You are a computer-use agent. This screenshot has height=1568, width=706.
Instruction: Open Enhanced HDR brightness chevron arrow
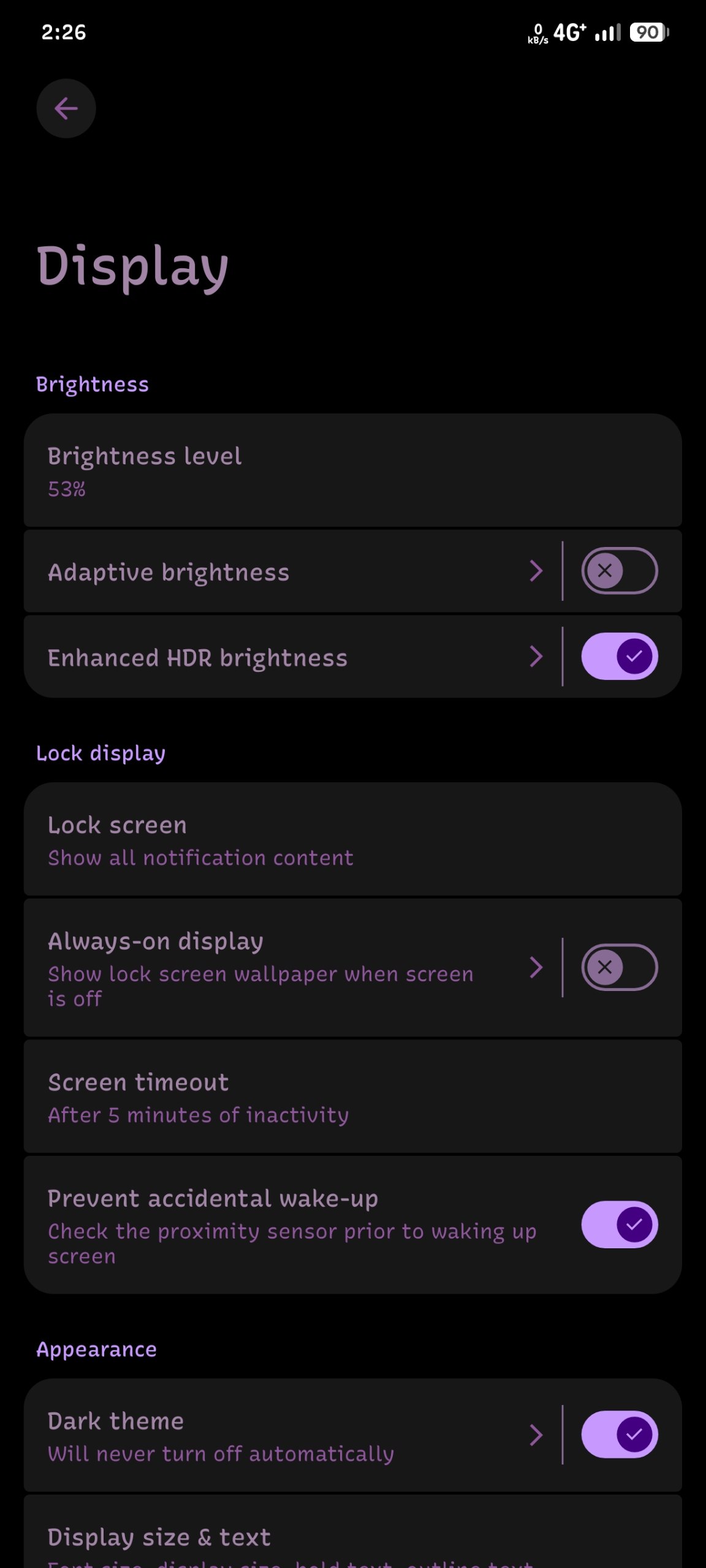pos(536,657)
